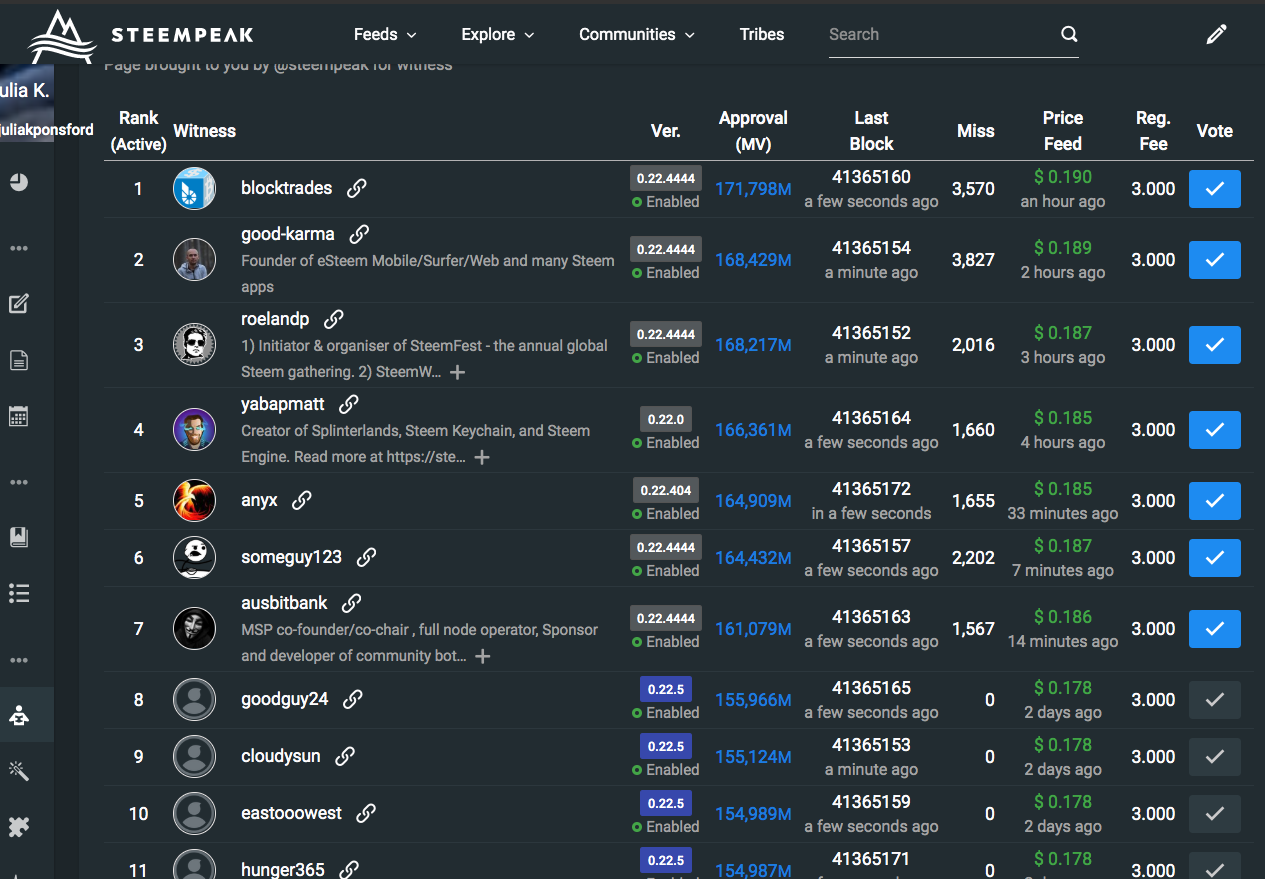Click blocktrades last block 41365160

tap(871, 177)
